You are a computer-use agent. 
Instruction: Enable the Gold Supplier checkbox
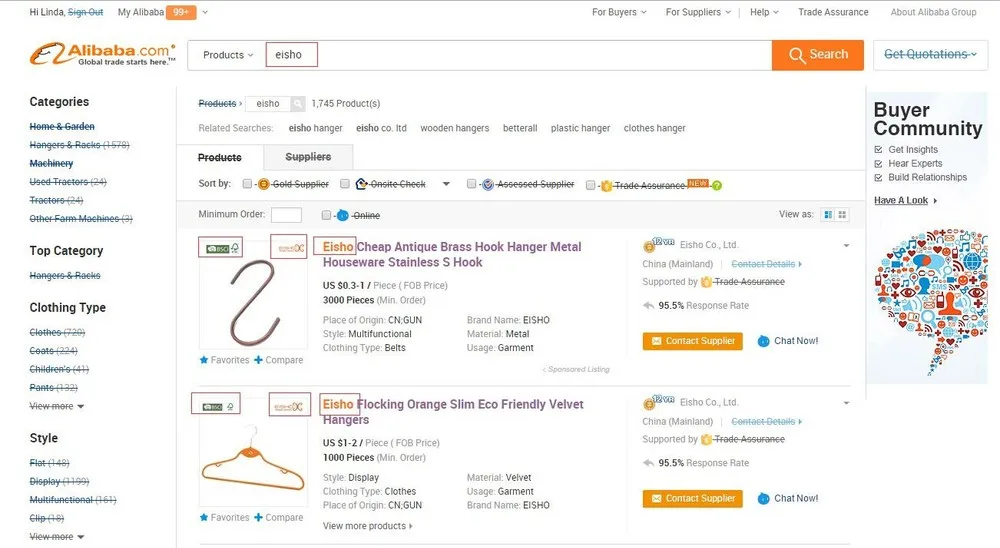247,184
